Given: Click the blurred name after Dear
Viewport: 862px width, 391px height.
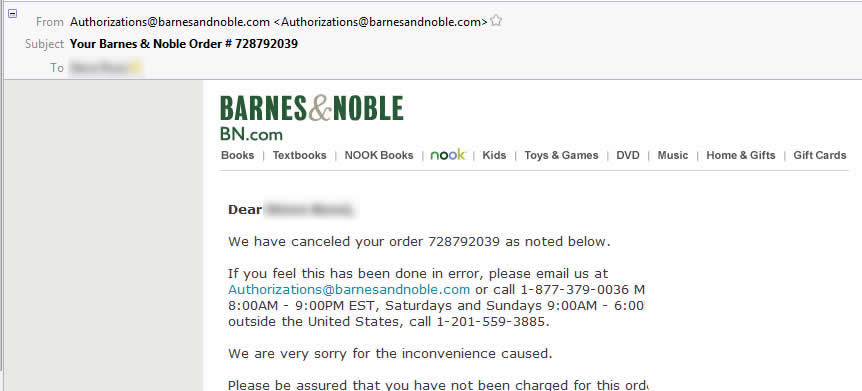Looking at the screenshot, I should coord(308,210).
